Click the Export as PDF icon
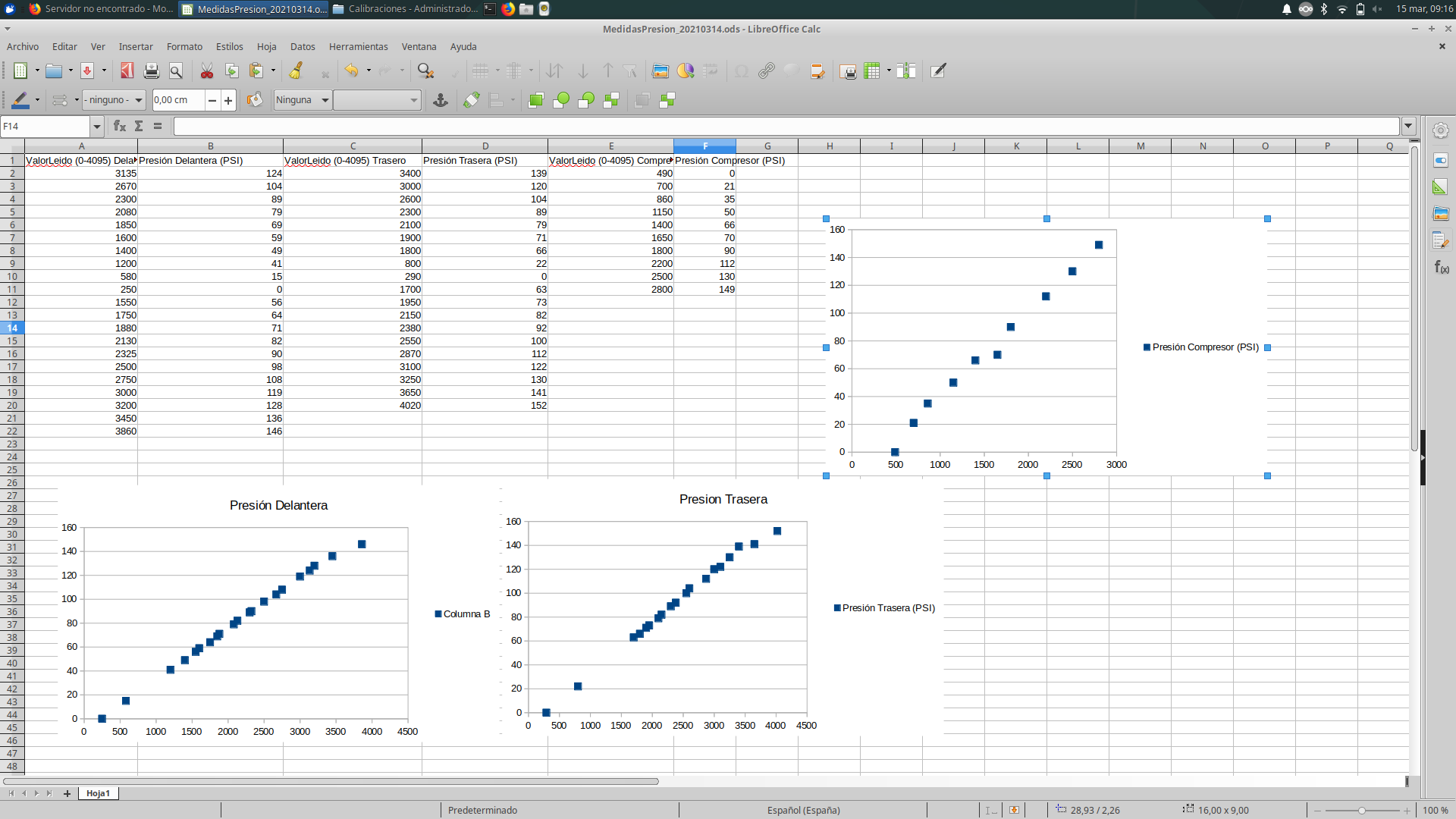The width and height of the screenshot is (1456, 819). [x=127, y=71]
